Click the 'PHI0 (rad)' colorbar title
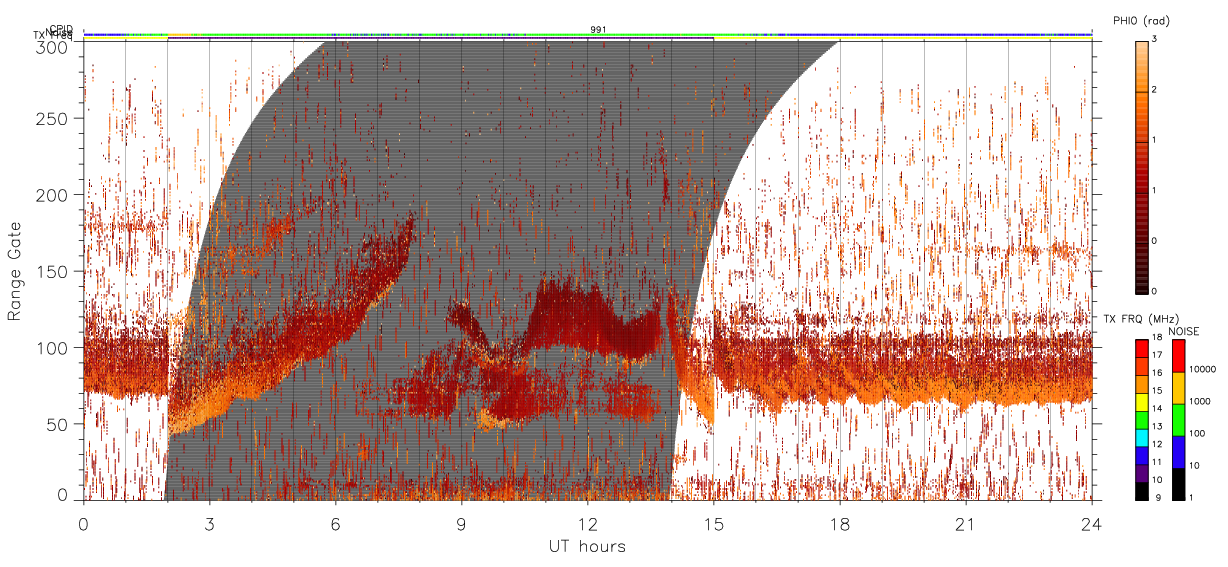 tap(1141, 21)
